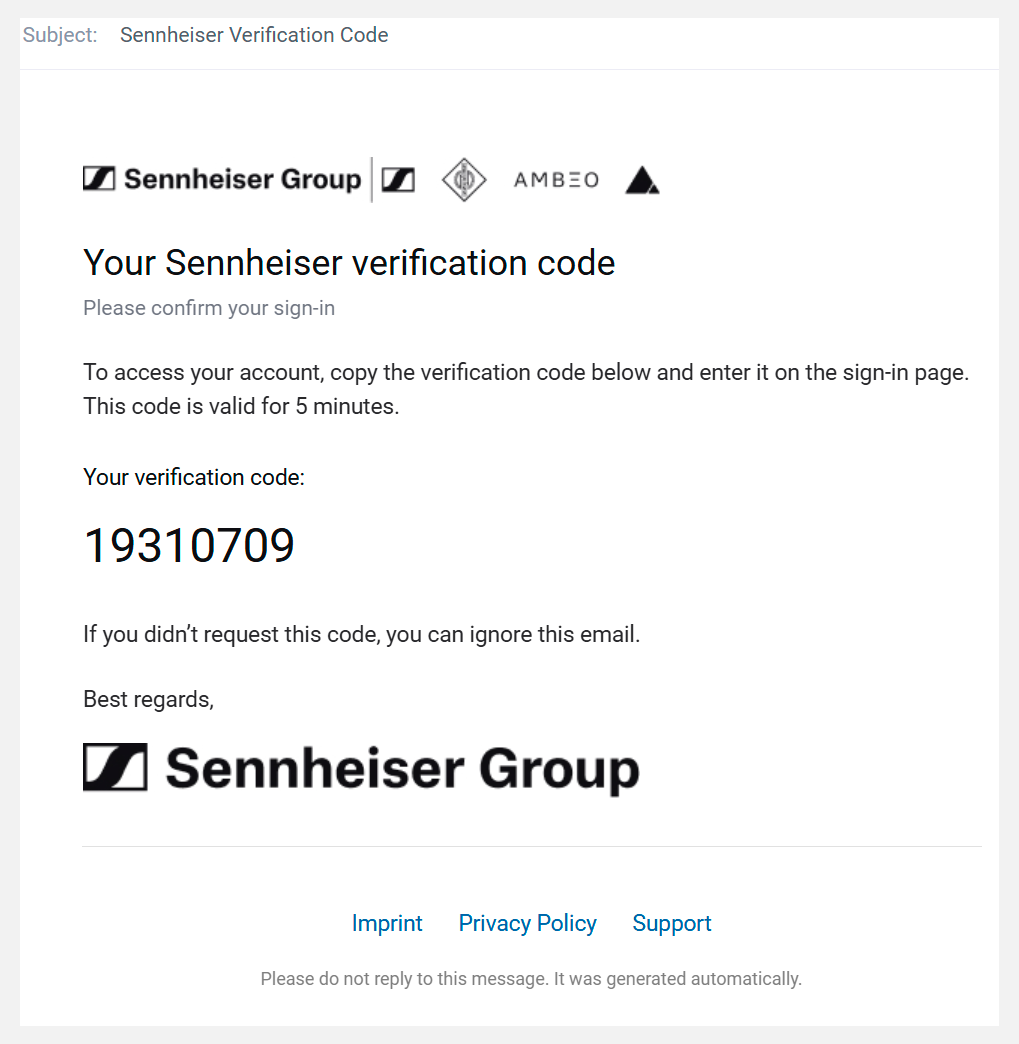Open the Imprint link

(387, 923)
